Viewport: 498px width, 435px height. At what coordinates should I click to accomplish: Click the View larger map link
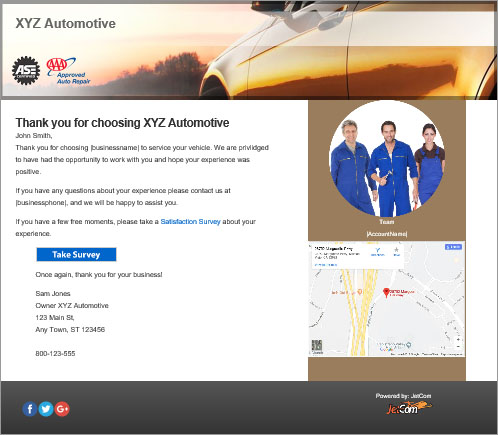click(326, 265)
